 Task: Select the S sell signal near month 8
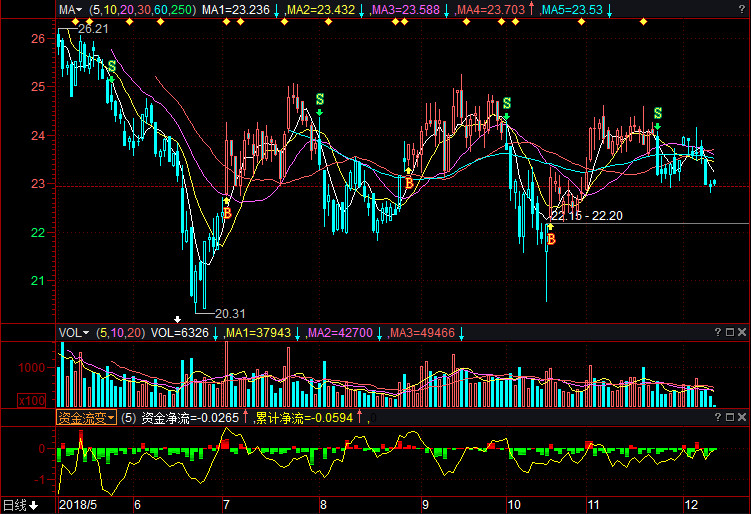[x=320, y=100]
